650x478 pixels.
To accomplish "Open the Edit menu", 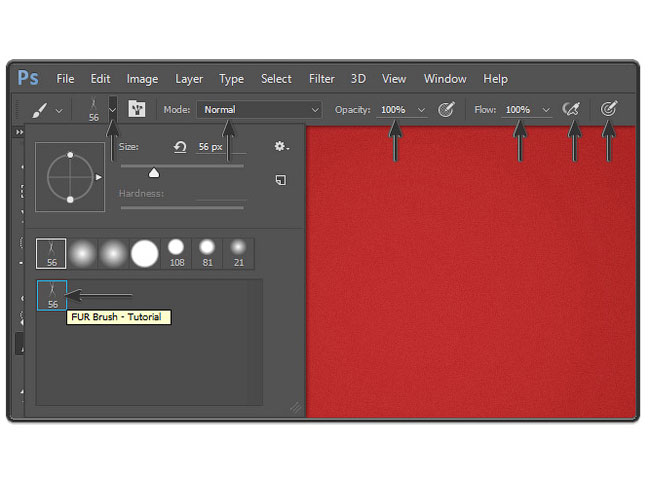I will 100,79.
